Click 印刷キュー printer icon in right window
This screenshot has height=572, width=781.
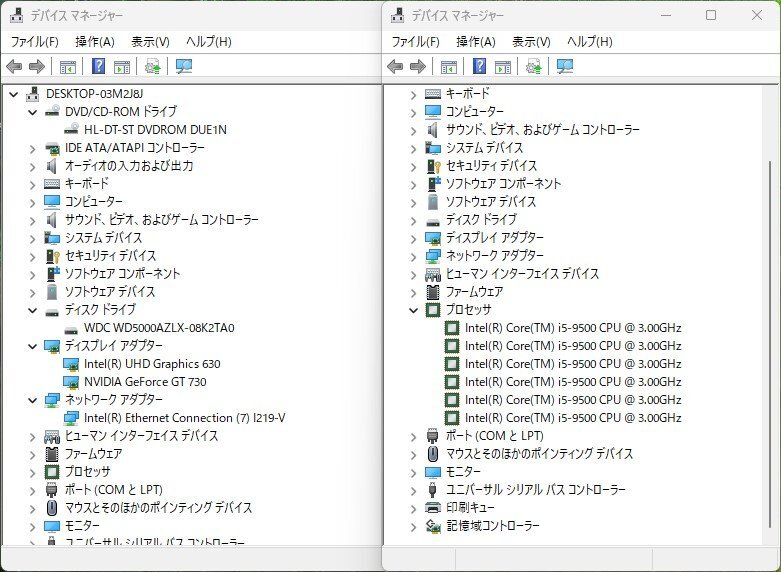[433, 508]
